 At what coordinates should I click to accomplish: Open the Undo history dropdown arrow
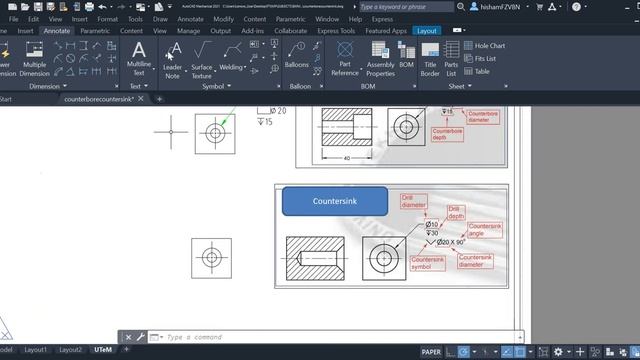coord(111,7)
